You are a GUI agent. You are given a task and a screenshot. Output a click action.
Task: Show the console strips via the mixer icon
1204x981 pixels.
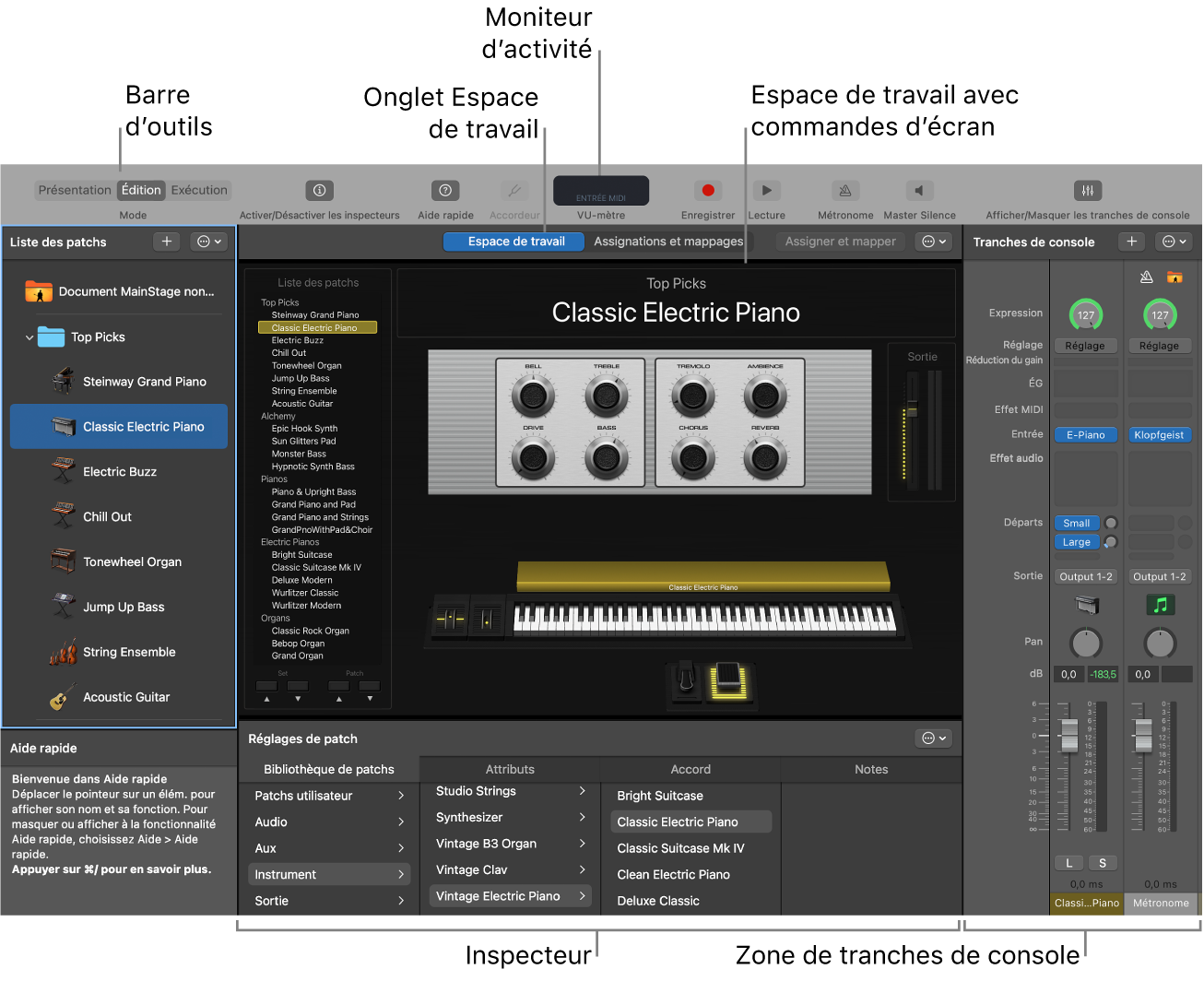tap(1088, 190)
